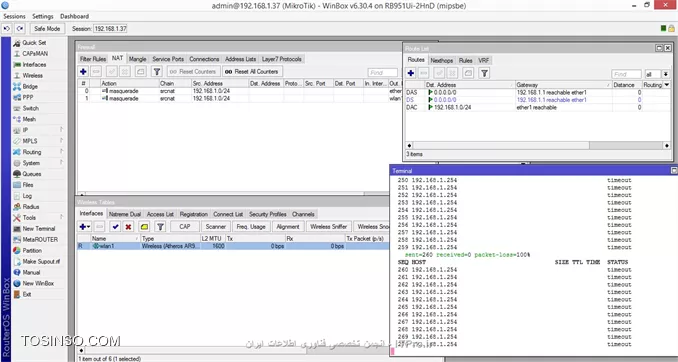The height and width of the screenshot is (362, 678).
Task: Switch to VRF tab in Route List
Action: pyautogui.click(x=483, y=61)
